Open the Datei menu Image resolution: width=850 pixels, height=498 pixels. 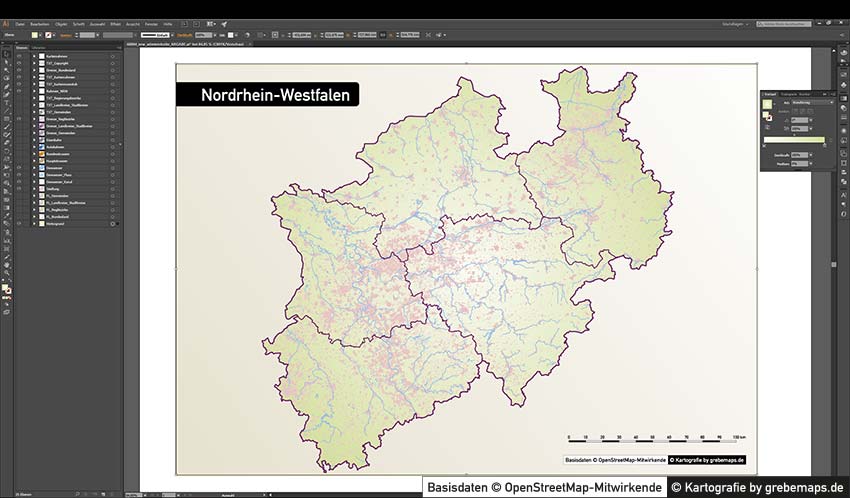click(20, 23)
